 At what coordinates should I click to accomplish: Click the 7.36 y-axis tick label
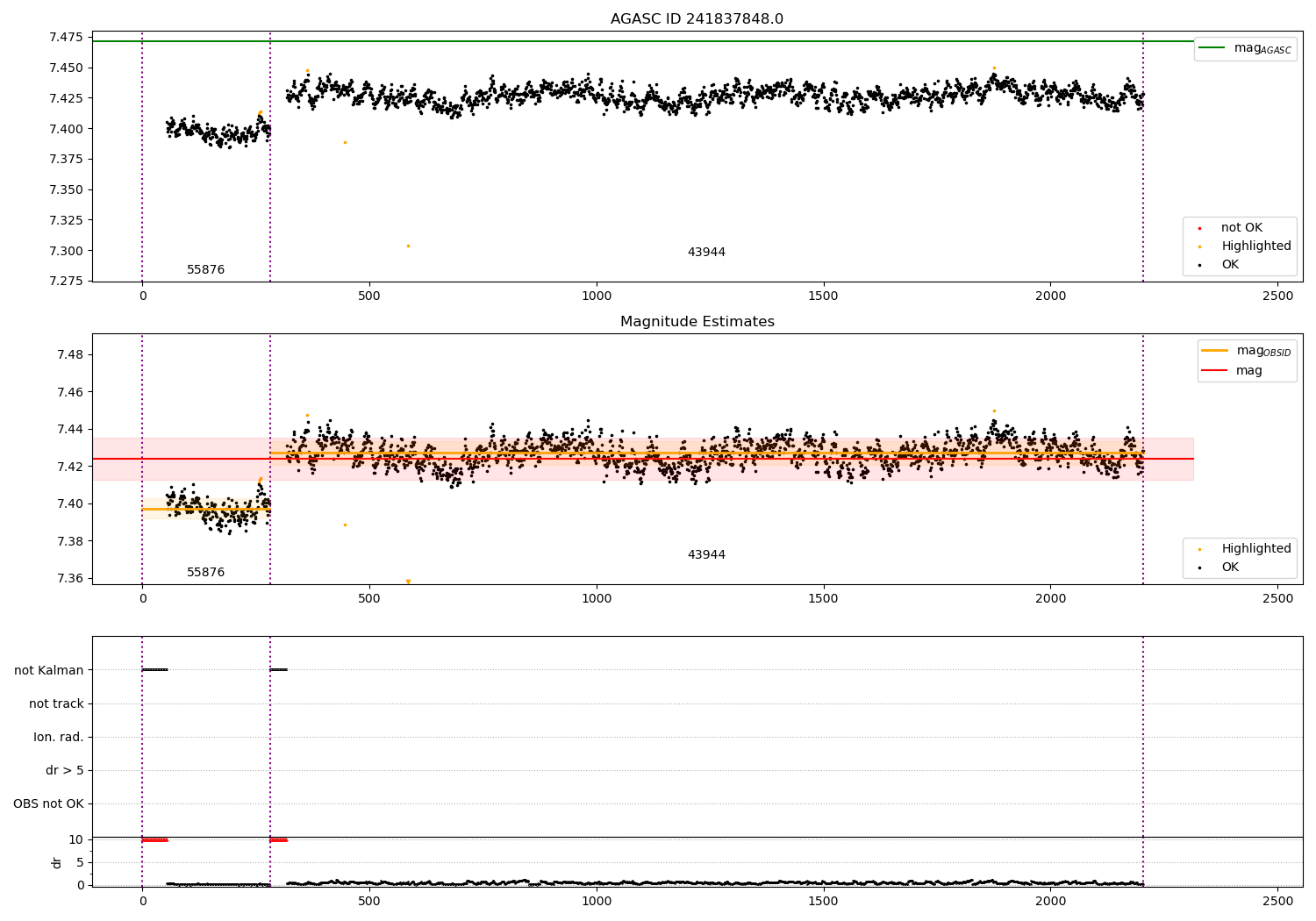click(70, 579)
